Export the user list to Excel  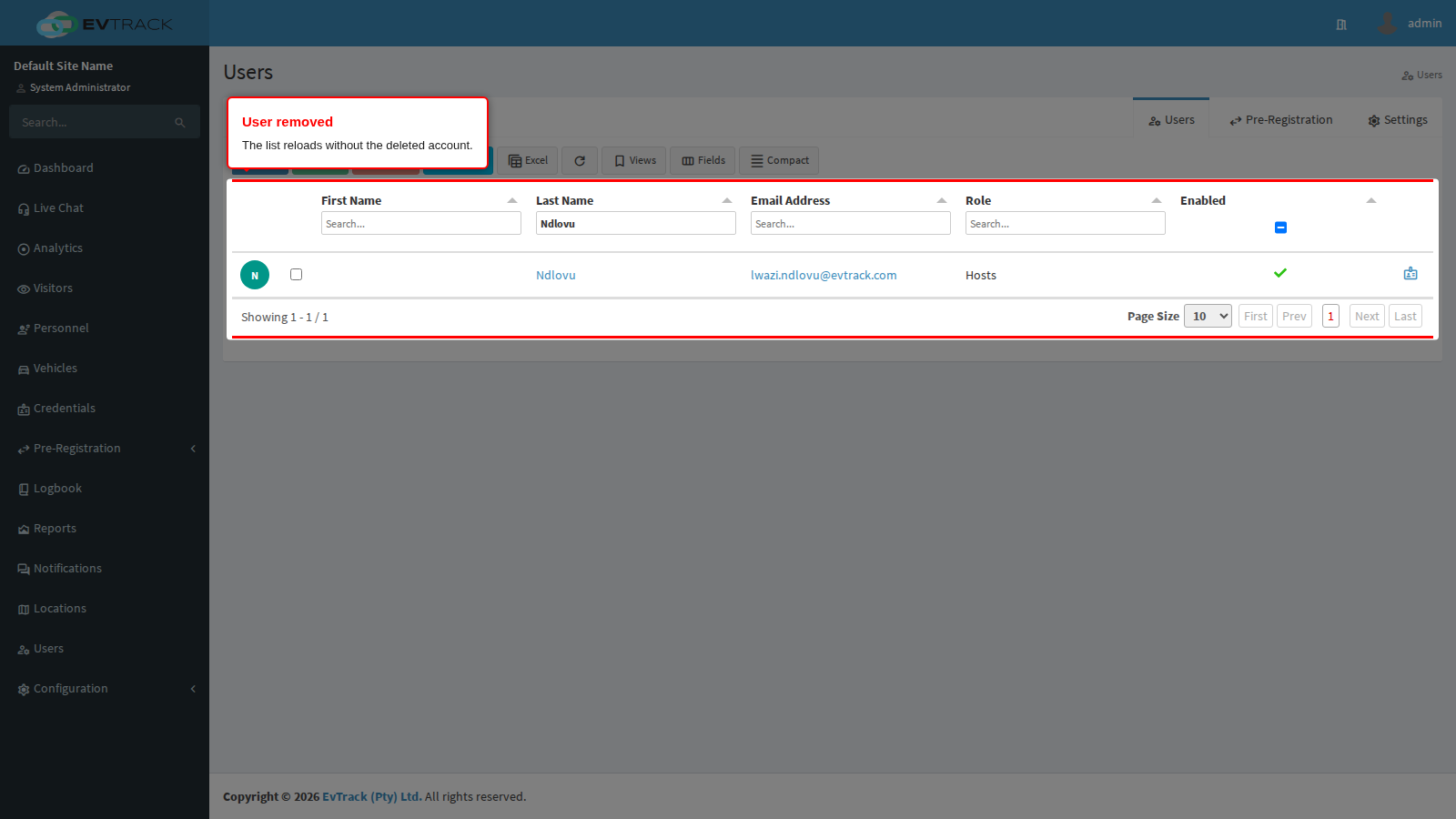click(x=528, y=161)
